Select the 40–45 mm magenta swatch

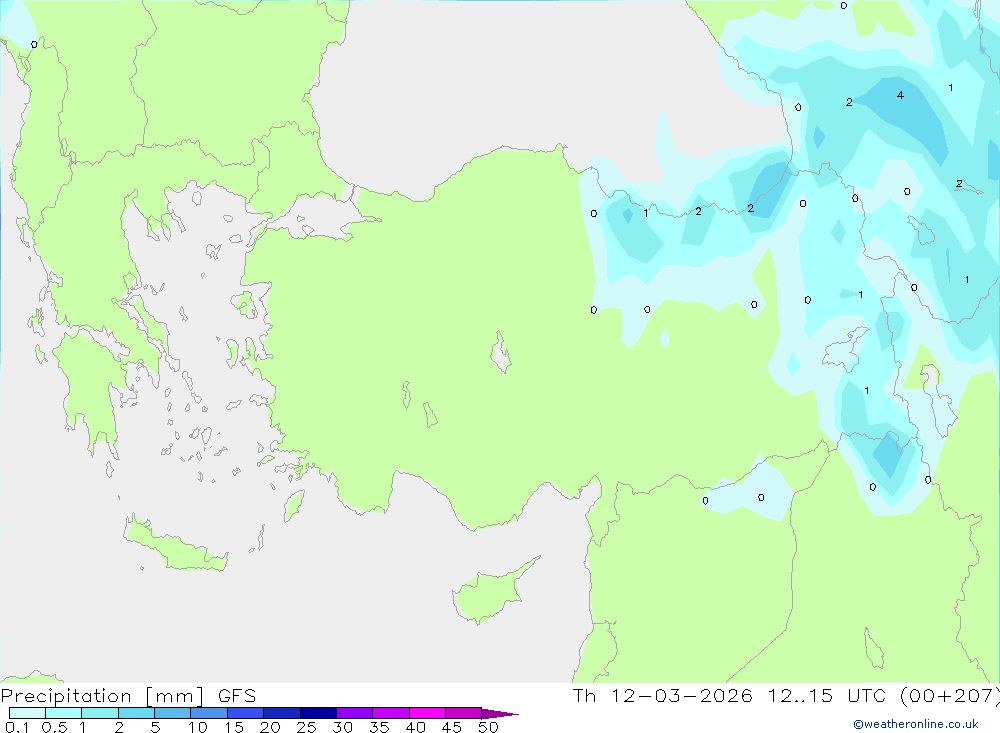[427, 713]
